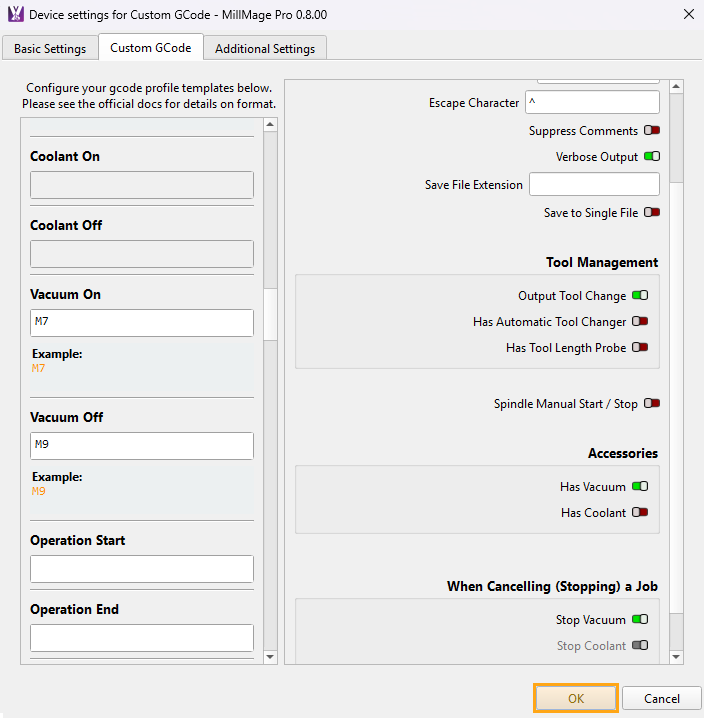
Task: Enable Has Automatic Tool Changer
Action: (640, 322)
